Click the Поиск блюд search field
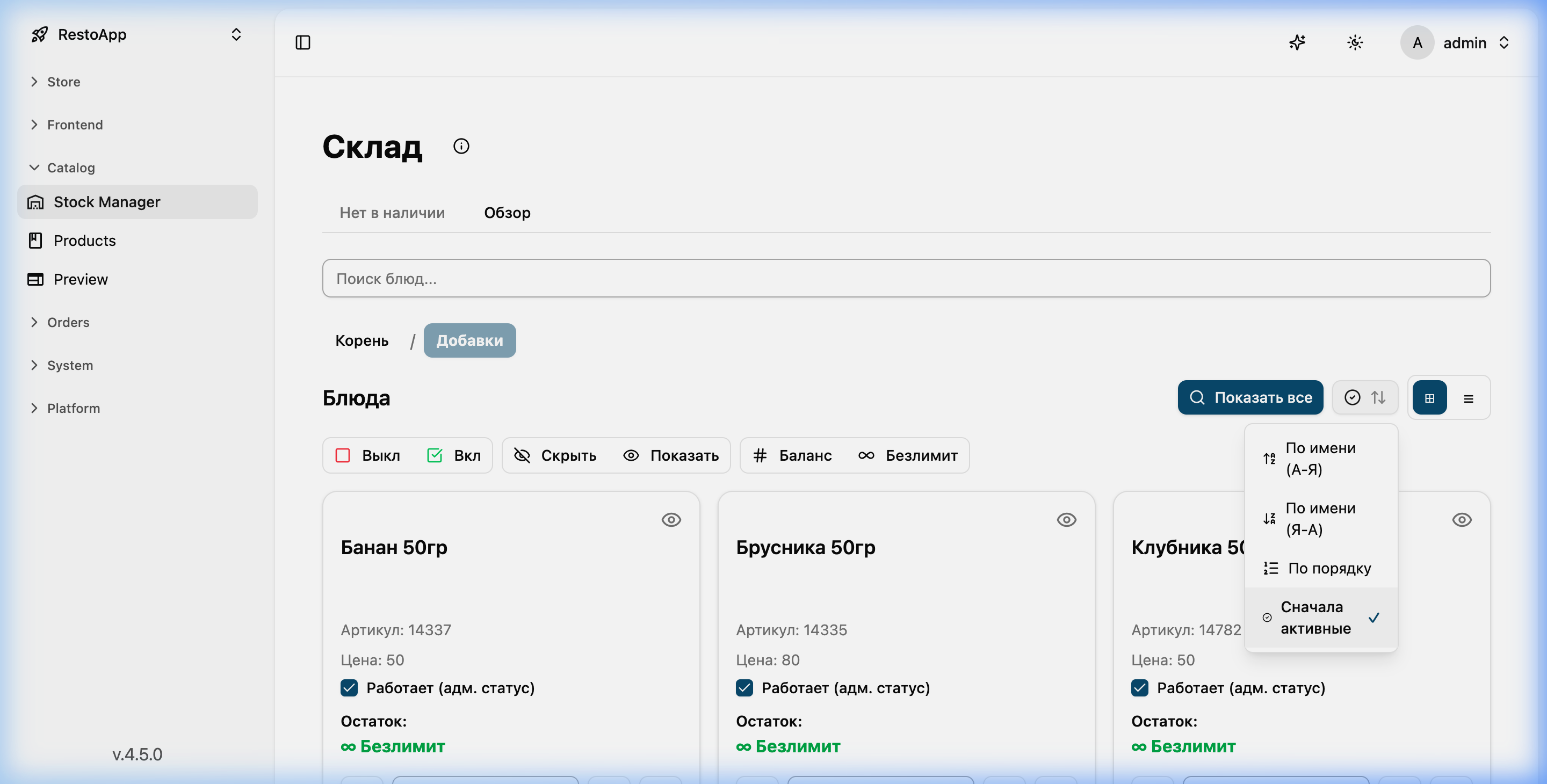The width and height of the screenshot is (1547, 784). 906,279
